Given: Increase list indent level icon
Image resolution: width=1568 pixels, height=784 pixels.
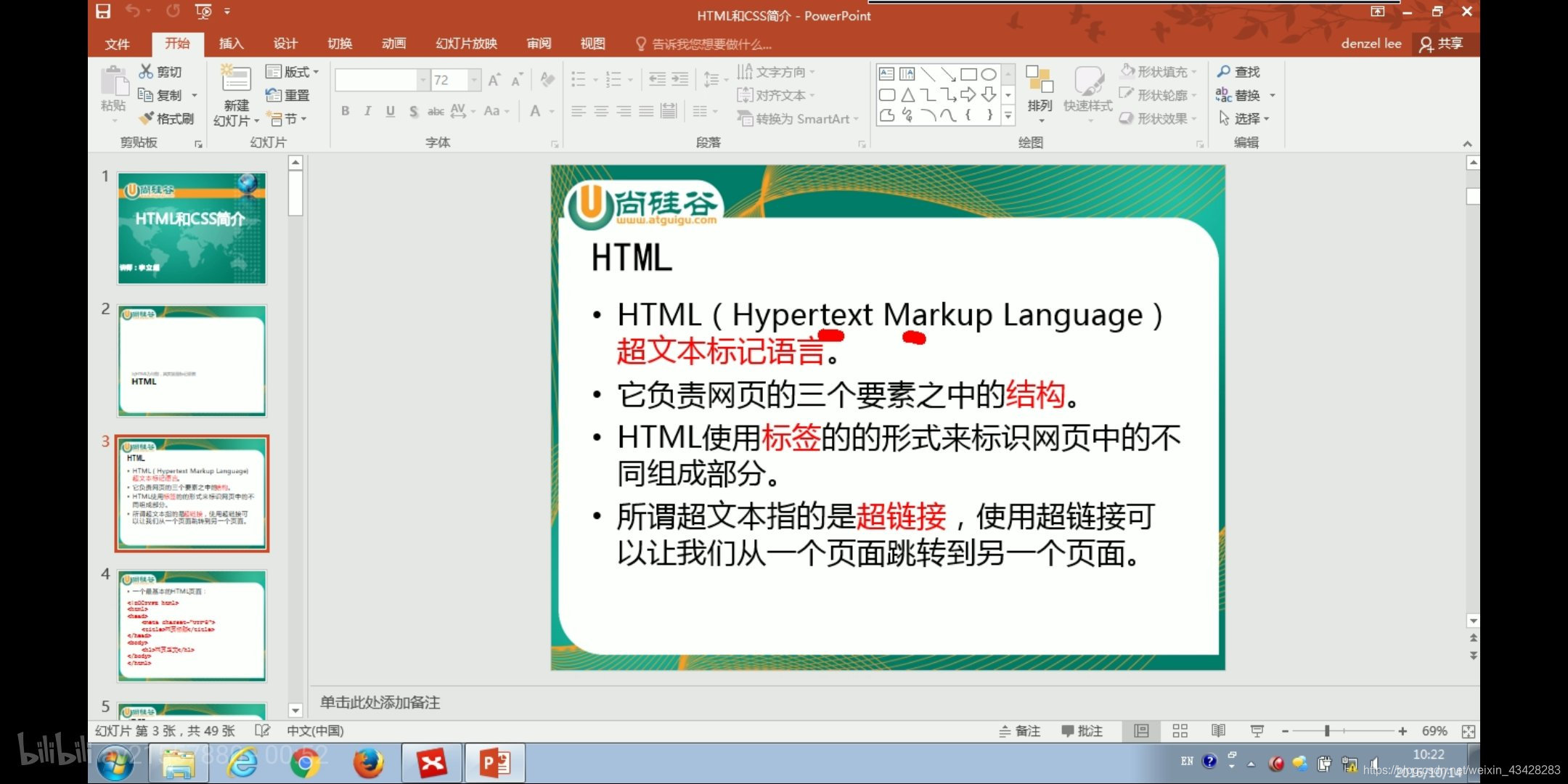Looking at the screenshot, I should [680, 79].
